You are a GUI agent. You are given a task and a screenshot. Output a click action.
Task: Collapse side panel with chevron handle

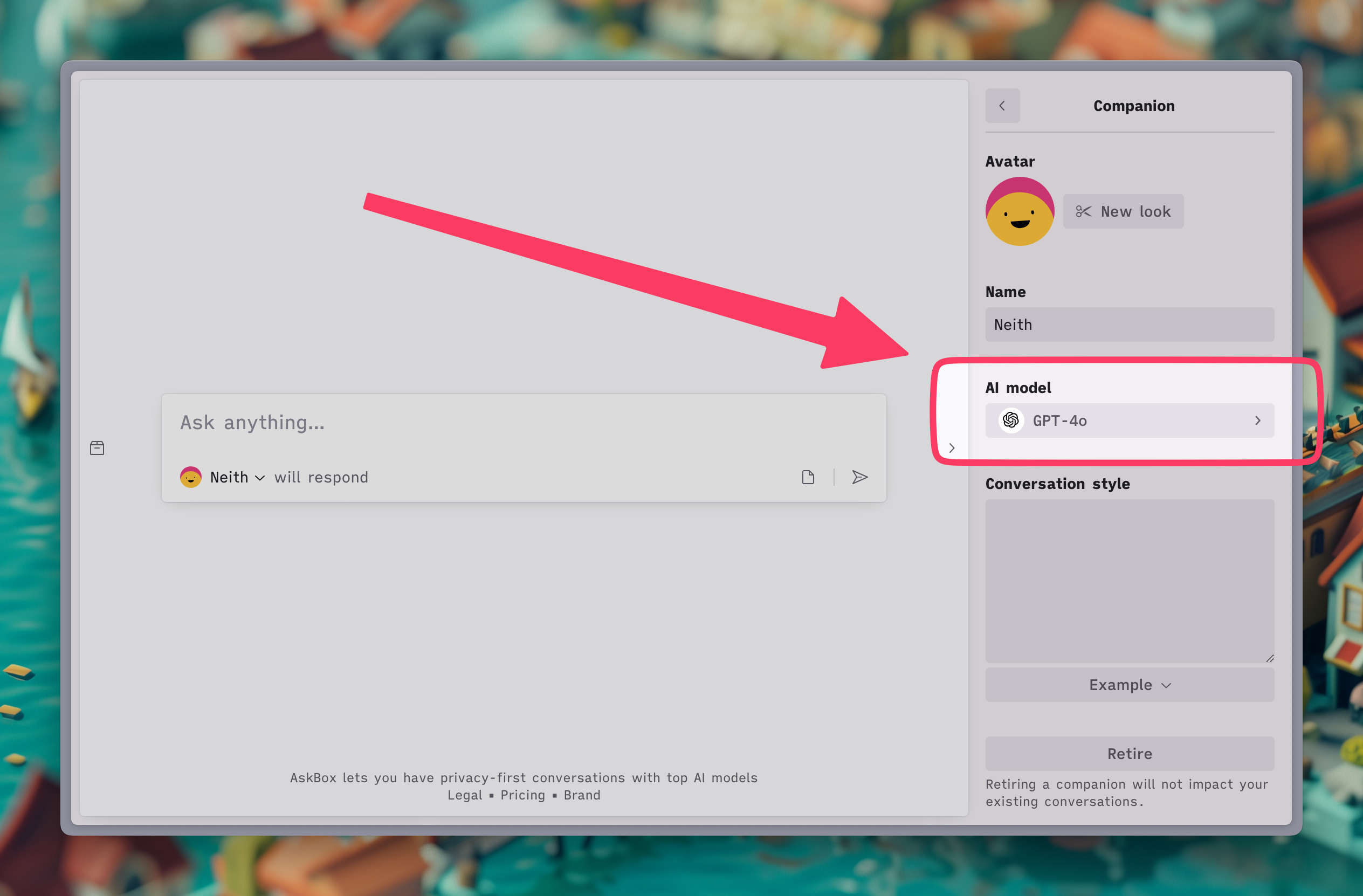point(952,447)
